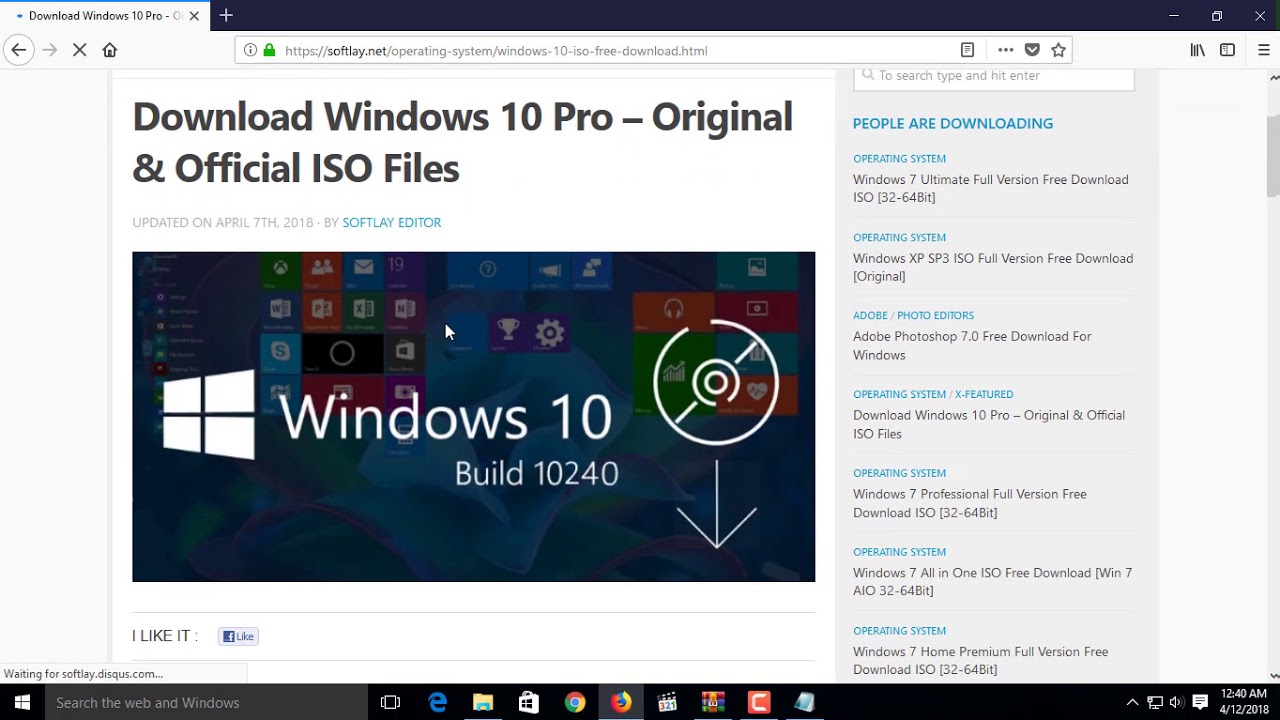Bookmark this page with star
The image size is (1280, 720).
[x=1058, y=50]
